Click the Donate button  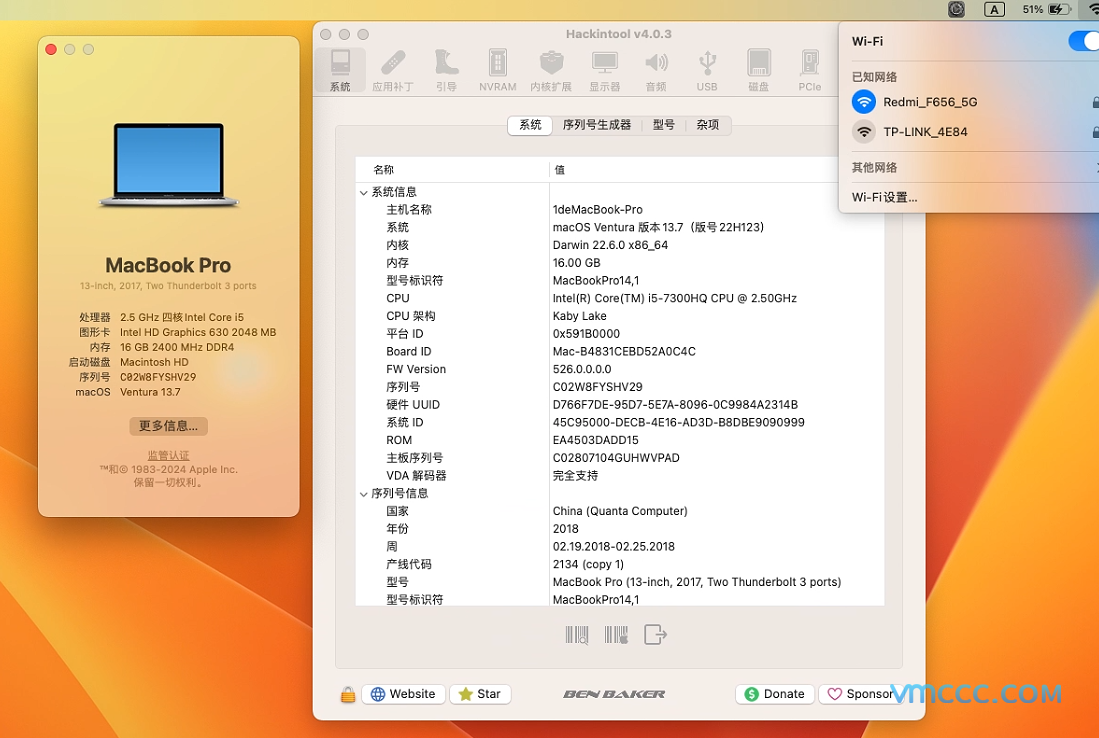point(774,695)
